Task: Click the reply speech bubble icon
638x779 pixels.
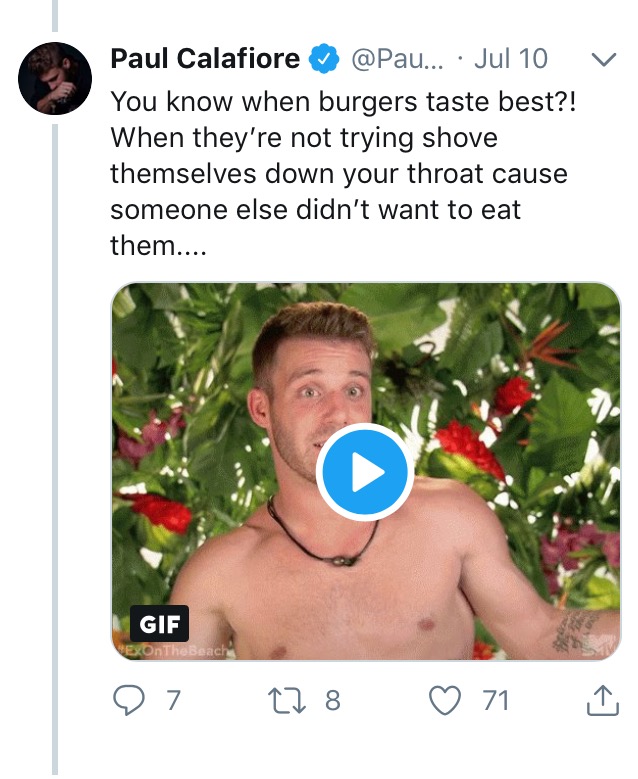Action: [x=129, y=700]
